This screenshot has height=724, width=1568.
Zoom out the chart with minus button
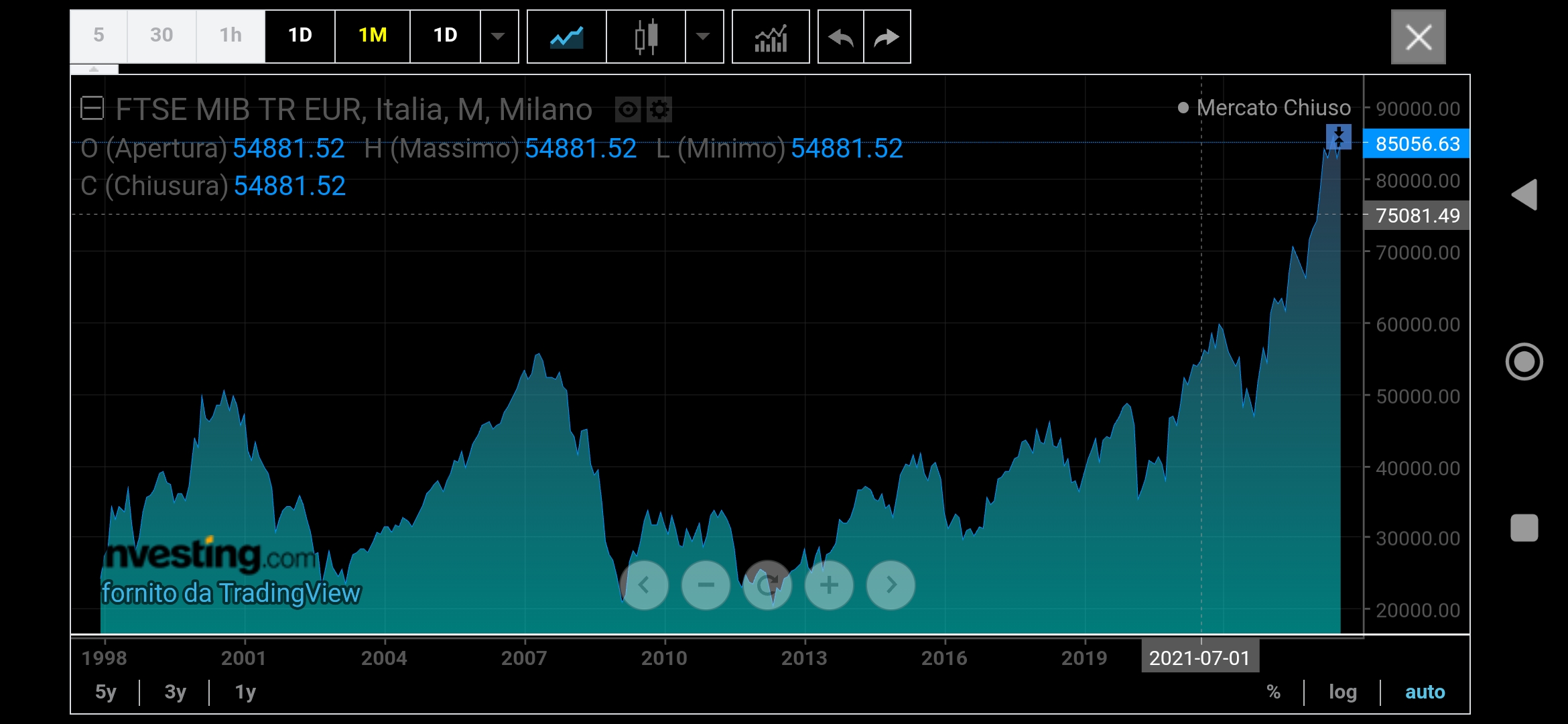click(706, 585)
